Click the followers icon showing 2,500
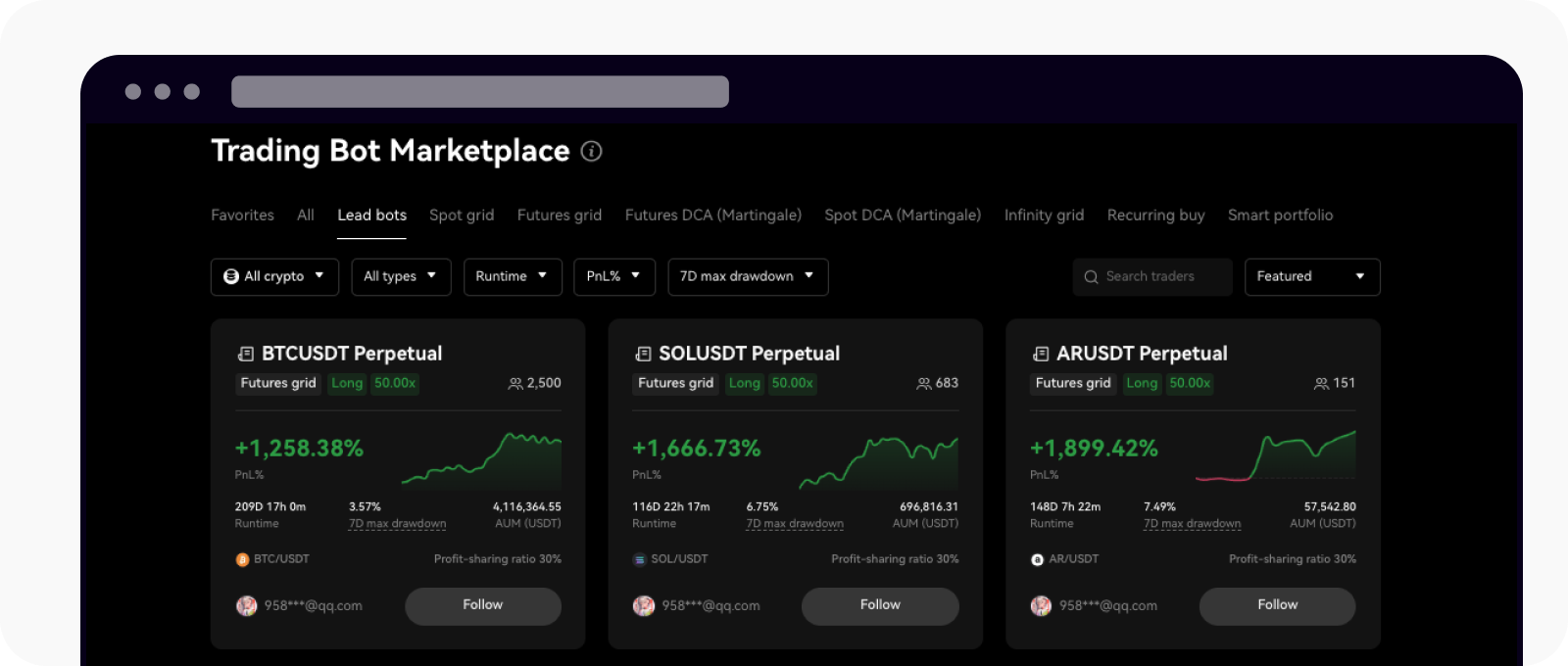Image resolution: width=1568 pixels, height=666 pixels. 515,384
